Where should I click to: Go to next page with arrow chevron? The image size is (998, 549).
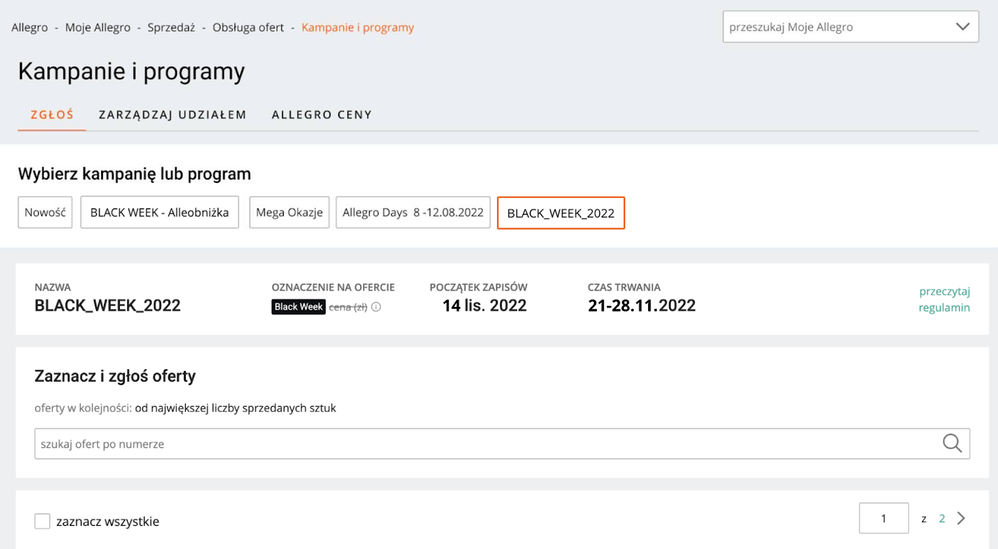(x=961, y=519)
